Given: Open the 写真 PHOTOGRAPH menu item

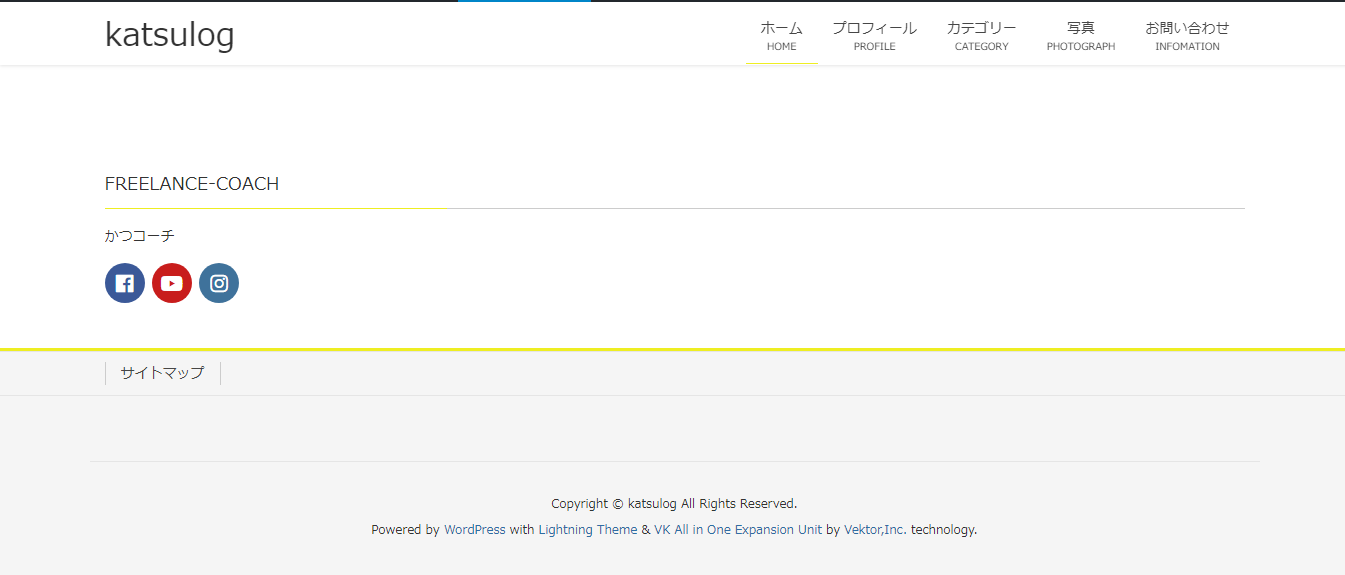Looking at the screenshot, I should coord(1081,36).
